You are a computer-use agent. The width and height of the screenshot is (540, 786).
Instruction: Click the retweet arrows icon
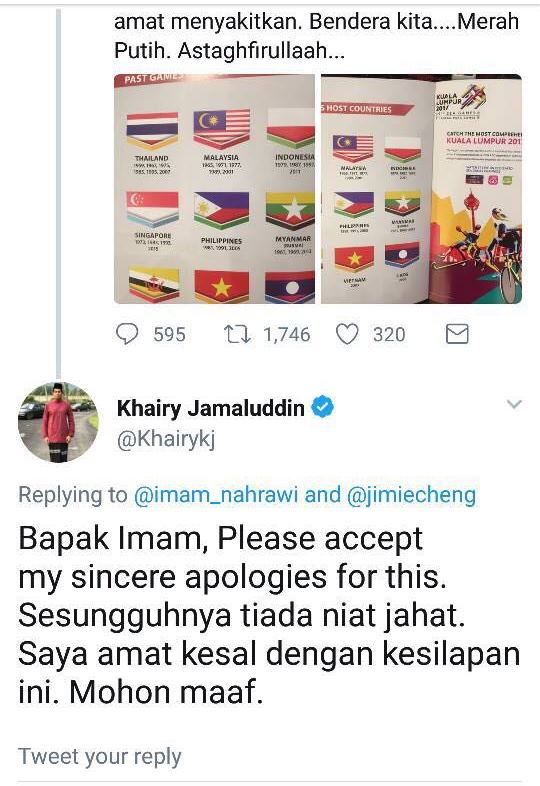tap(237, 334)
